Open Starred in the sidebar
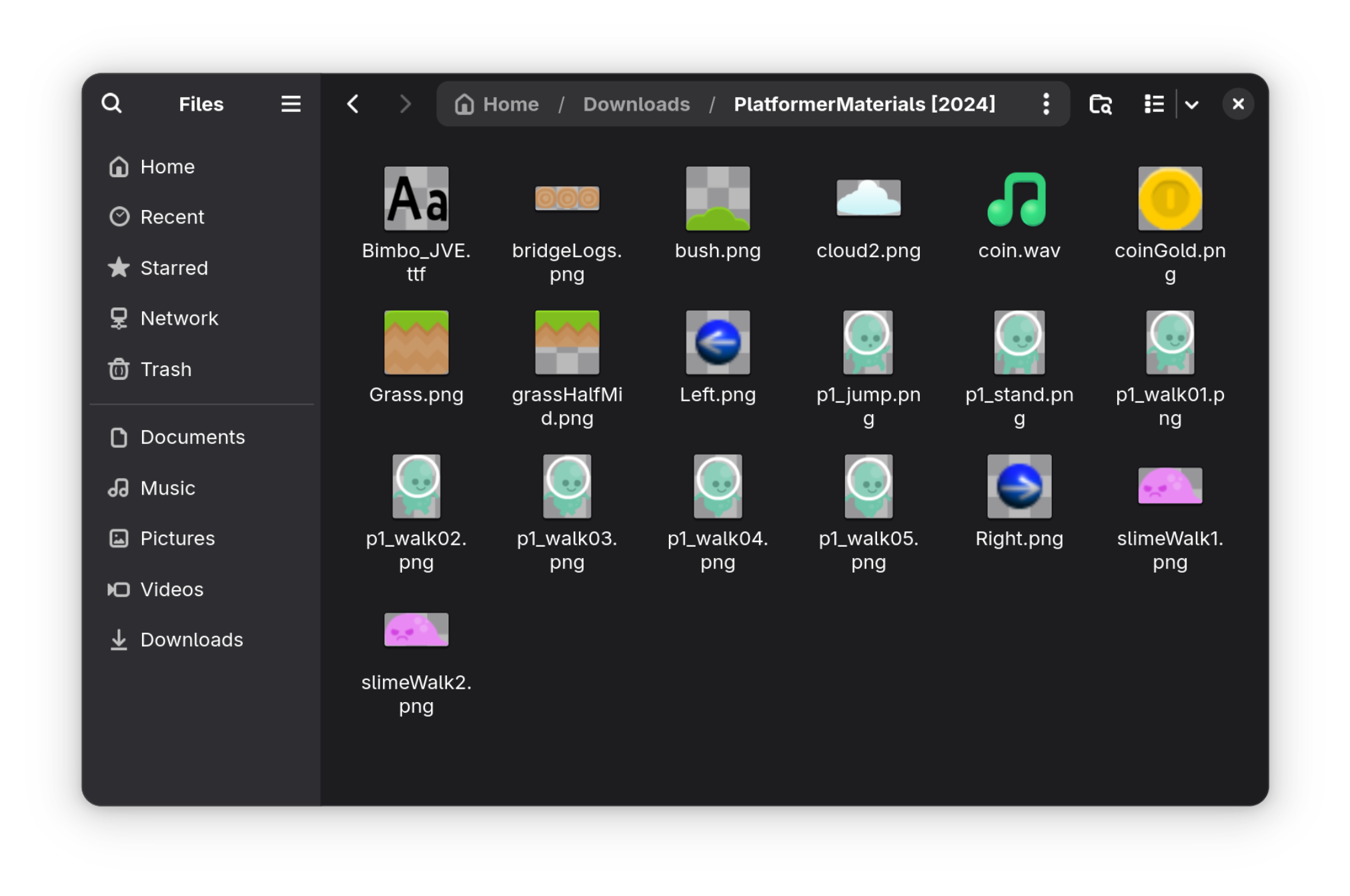This screenshot has width=1350, height=896. (x=173, y=268)
